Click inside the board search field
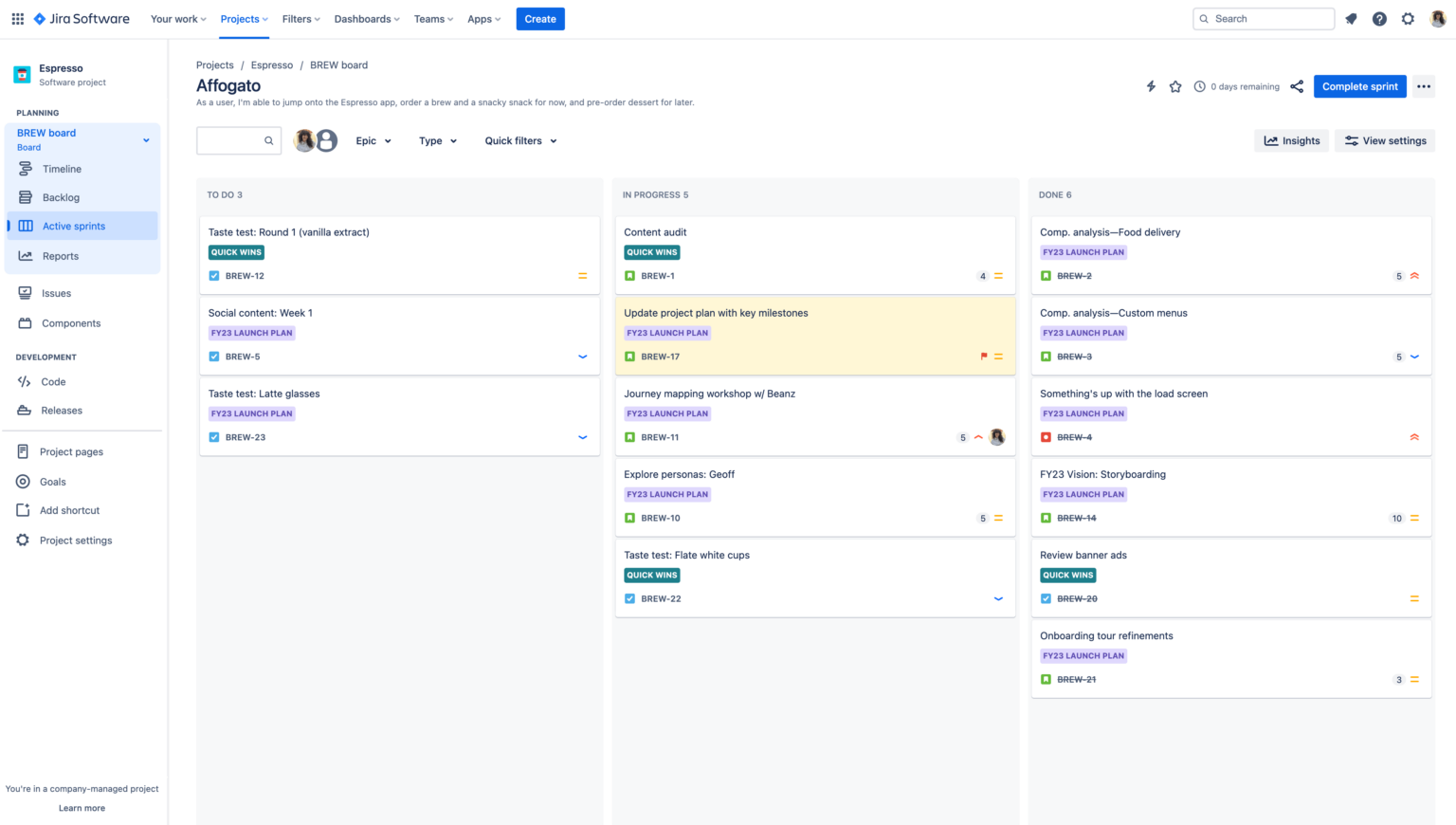The height and width of the screenshot is (825, 1456). [x=235, y=139]
